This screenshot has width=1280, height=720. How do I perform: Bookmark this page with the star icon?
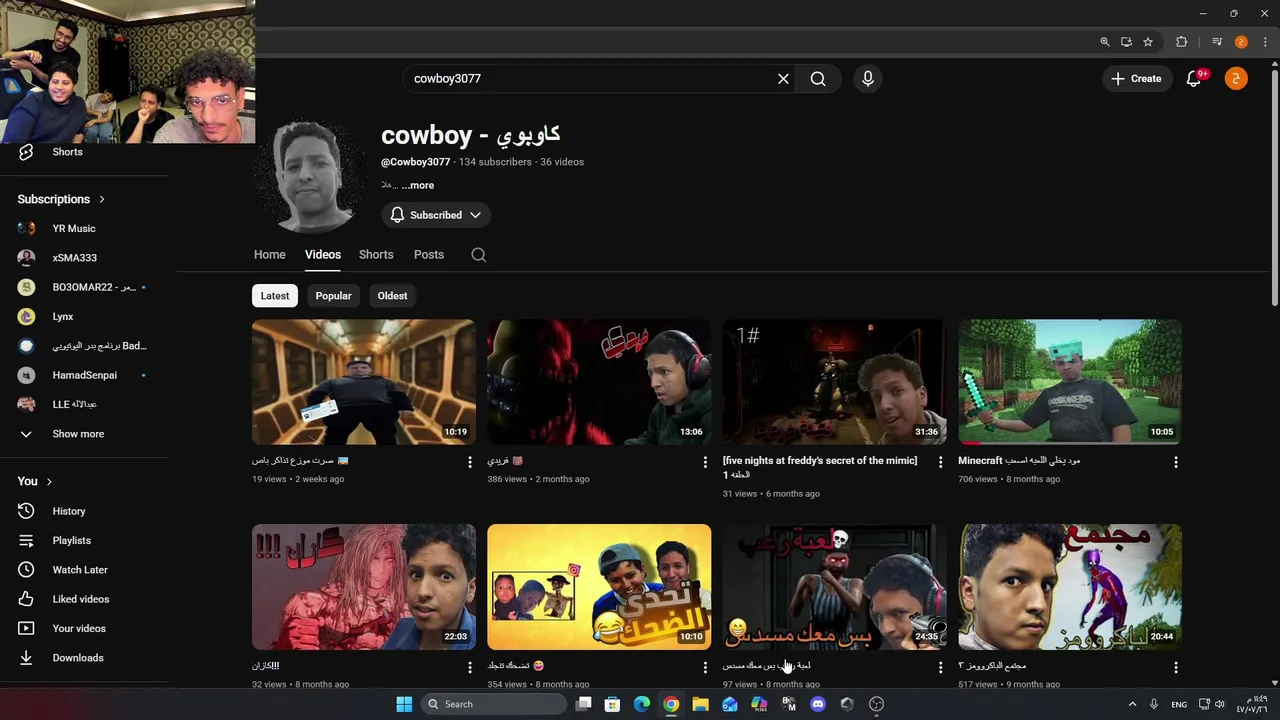click(x=1148, y=42)
